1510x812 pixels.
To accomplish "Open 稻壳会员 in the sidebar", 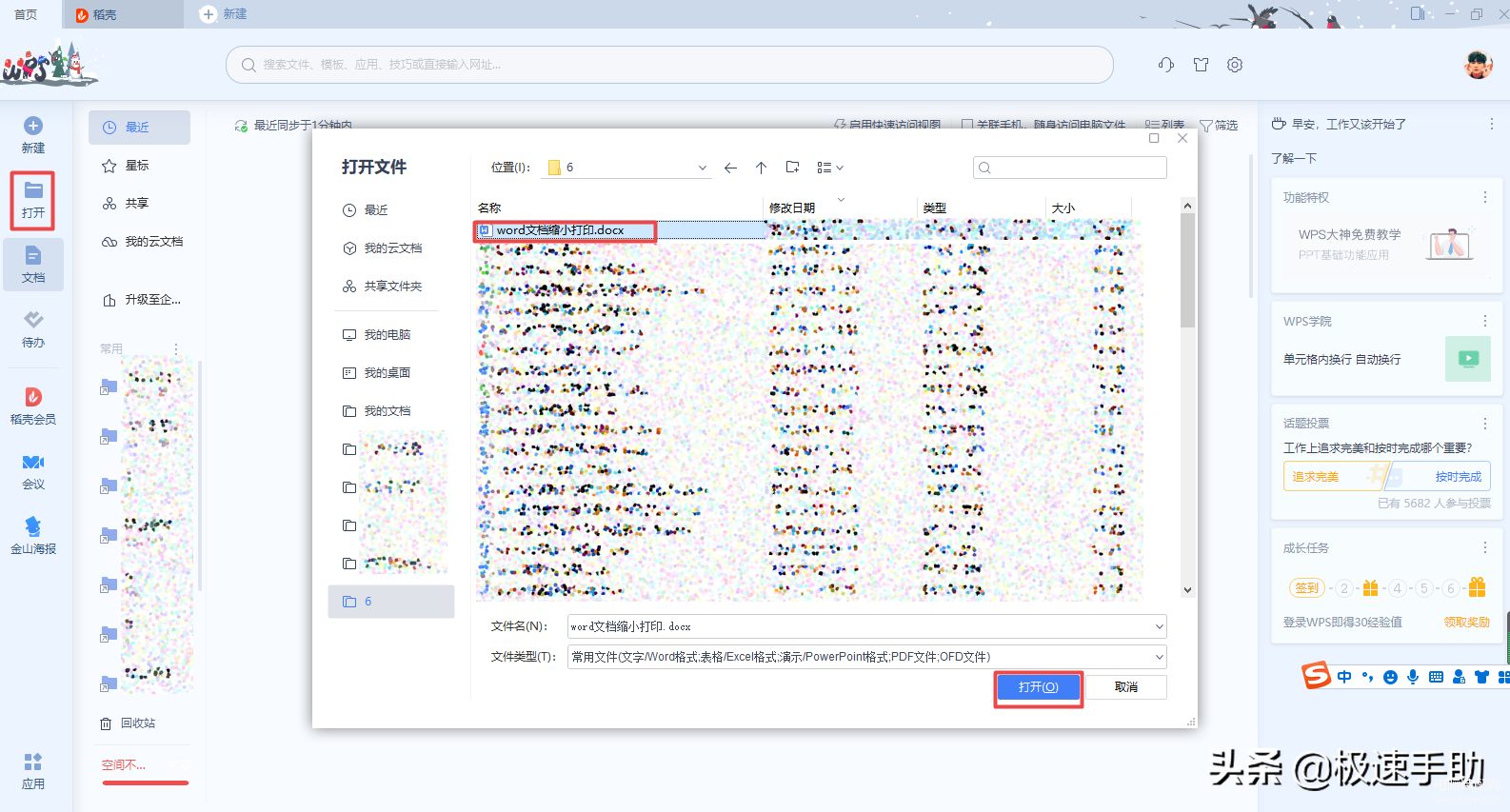I will click(x=33, y=406).
